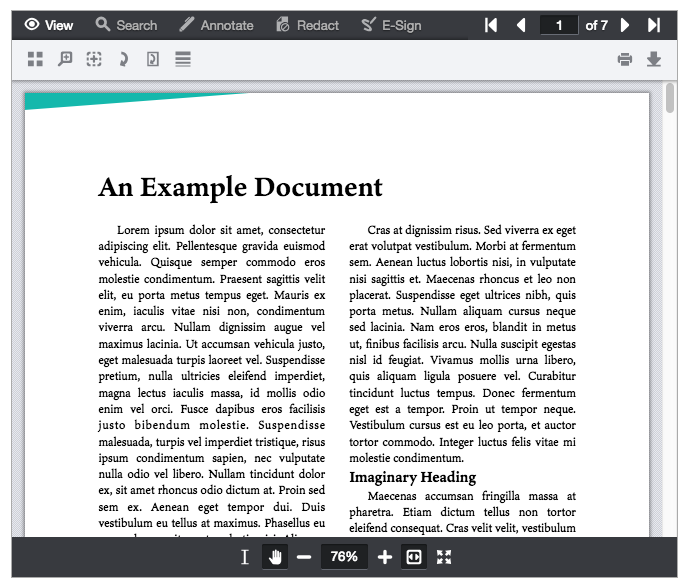688x587 pixels.
Task: Go to the next page
Action: [625, 25]
